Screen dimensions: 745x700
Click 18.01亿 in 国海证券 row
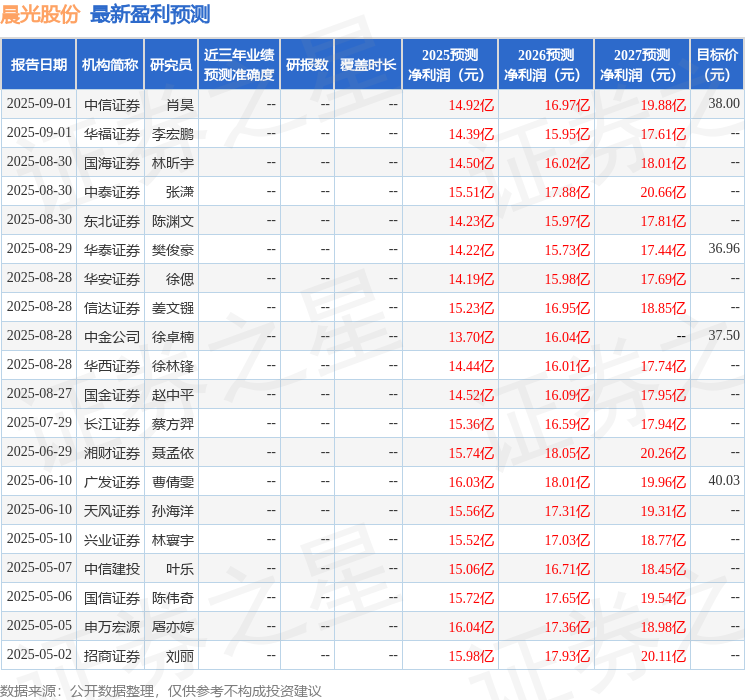tap(663, 163)
